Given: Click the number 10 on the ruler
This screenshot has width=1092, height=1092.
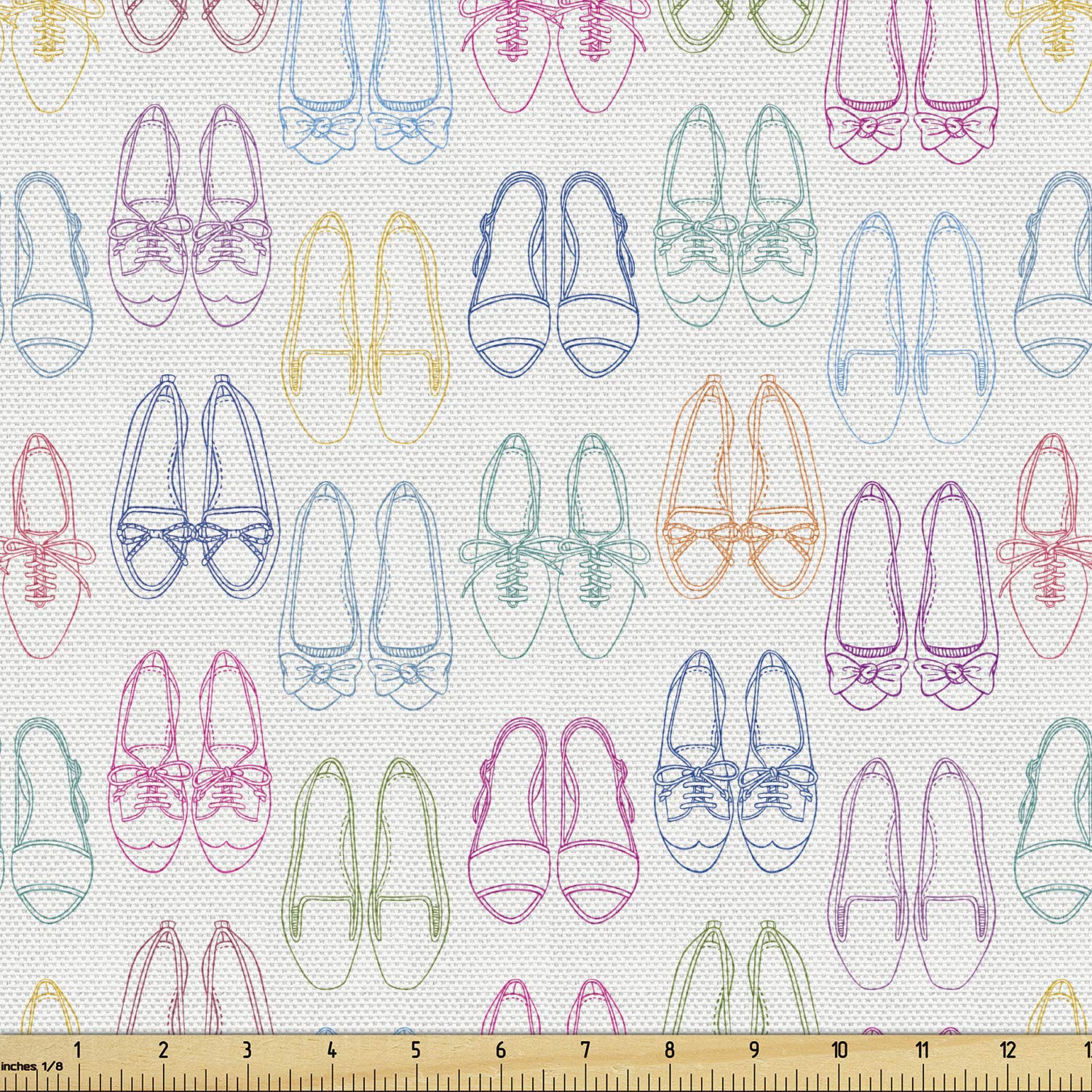Looking at the screenshot, I should point(839,1049).
